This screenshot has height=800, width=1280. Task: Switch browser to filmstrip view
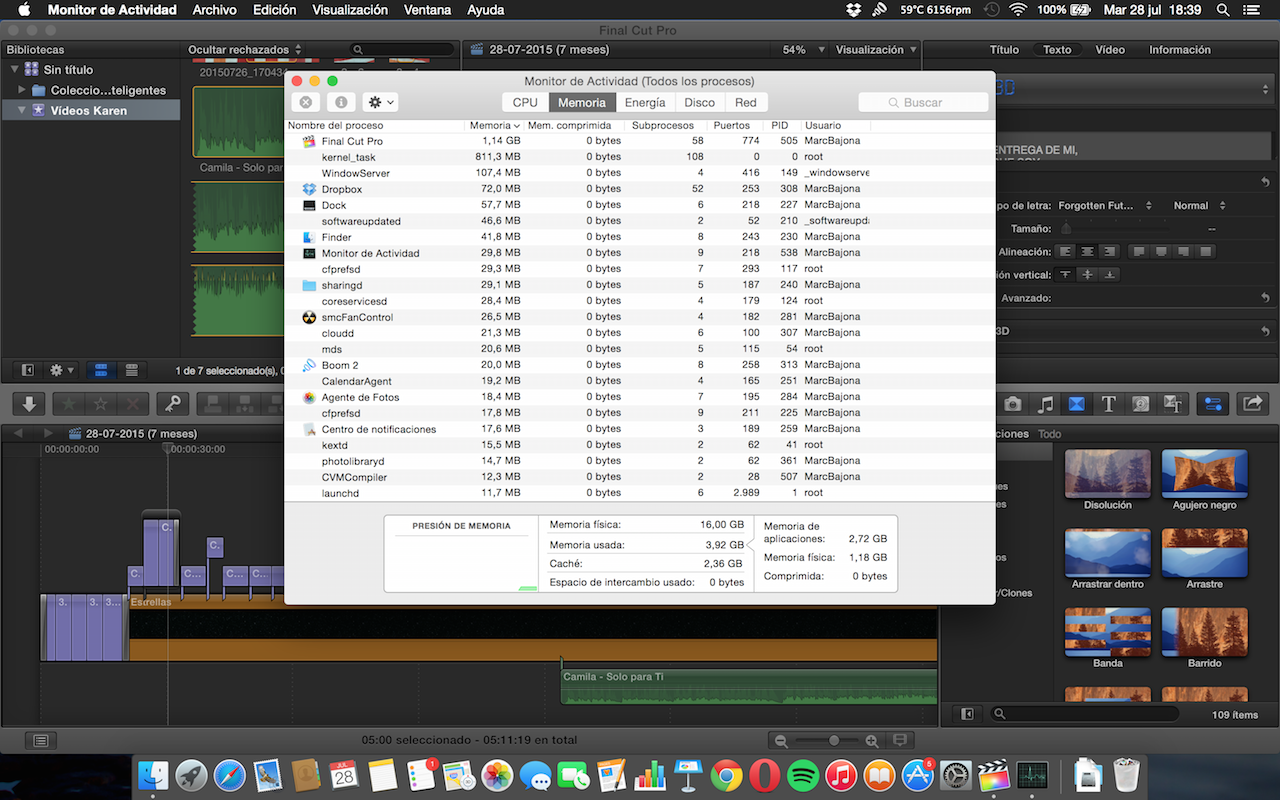click(x=101, y=370)
